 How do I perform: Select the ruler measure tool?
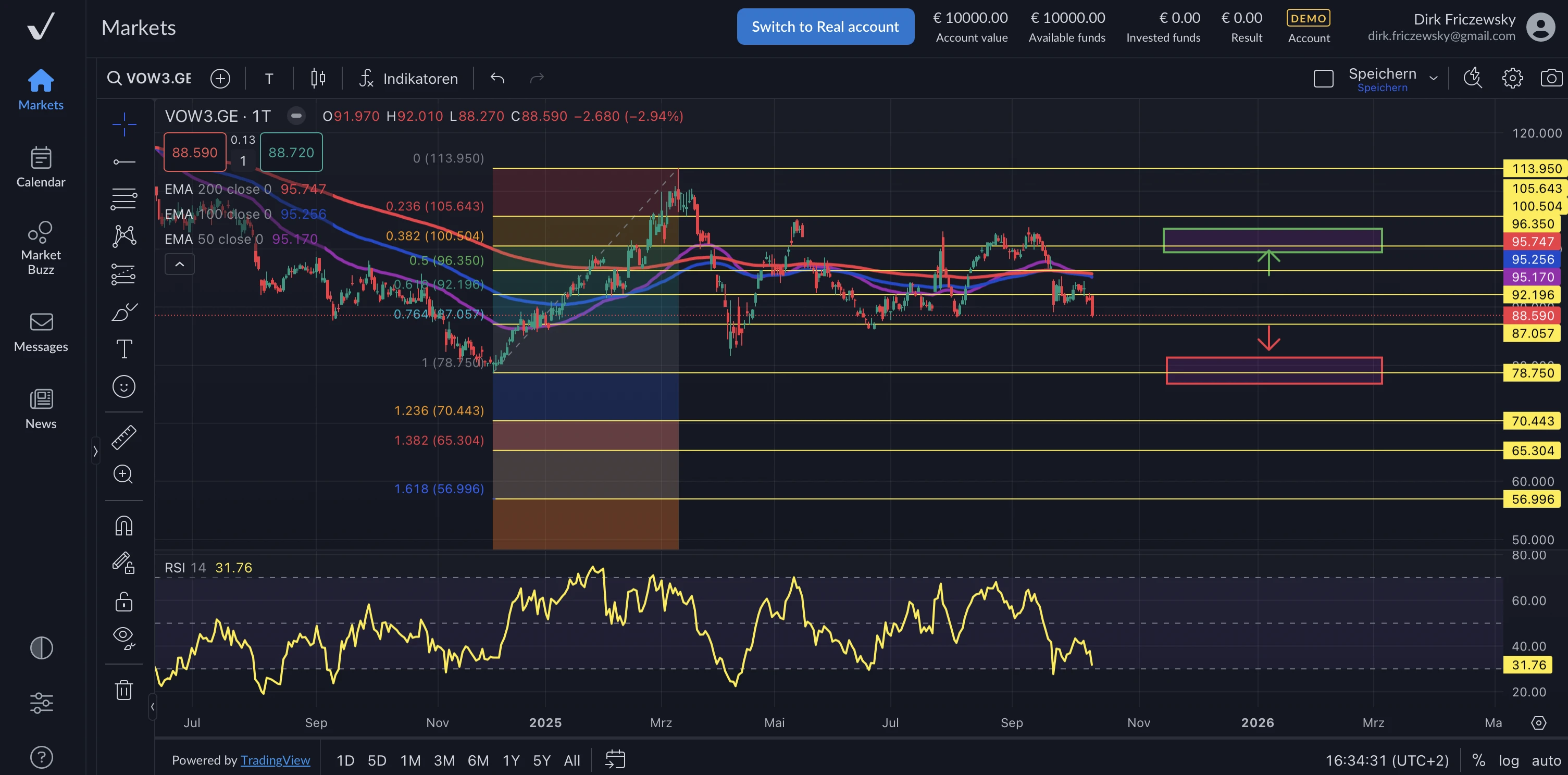point(123,437)
